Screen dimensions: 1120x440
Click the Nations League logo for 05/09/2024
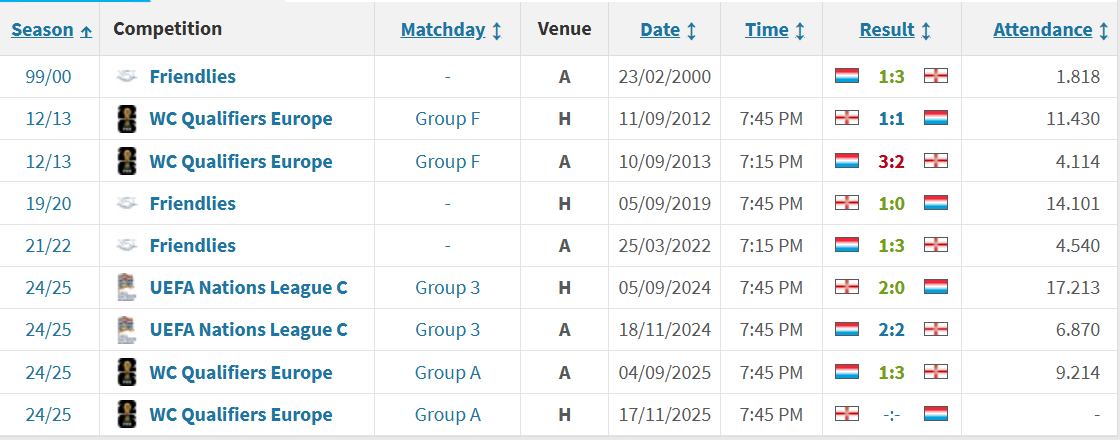coord(125,288)
